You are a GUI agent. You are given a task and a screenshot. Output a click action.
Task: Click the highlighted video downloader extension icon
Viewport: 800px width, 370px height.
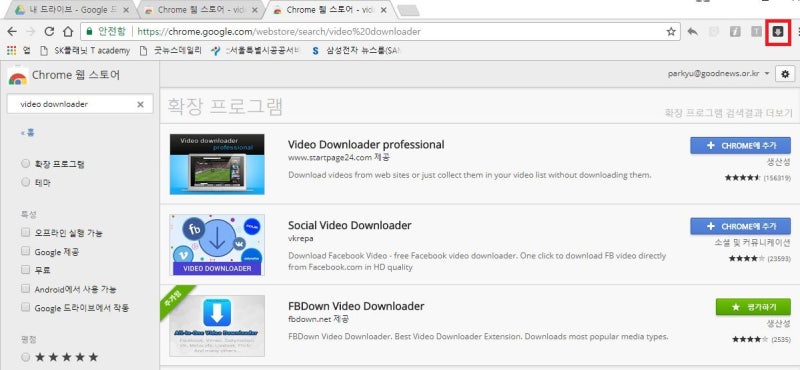click(778, 32)
